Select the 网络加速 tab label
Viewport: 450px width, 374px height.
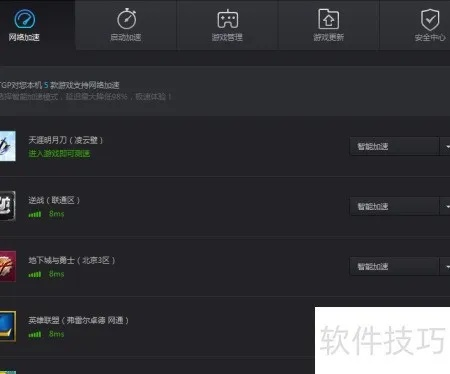24,37
